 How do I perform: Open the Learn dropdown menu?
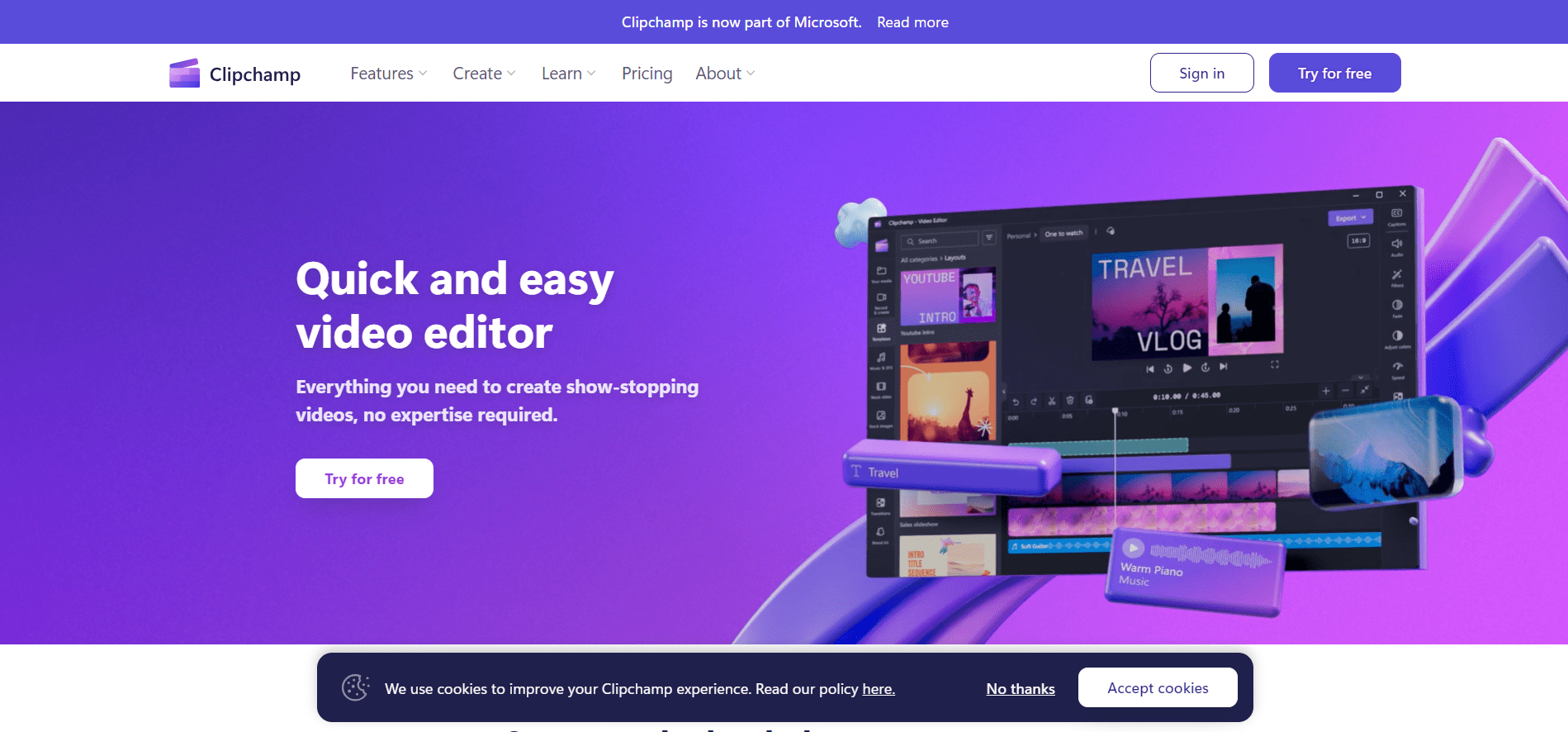click(568, 74)
